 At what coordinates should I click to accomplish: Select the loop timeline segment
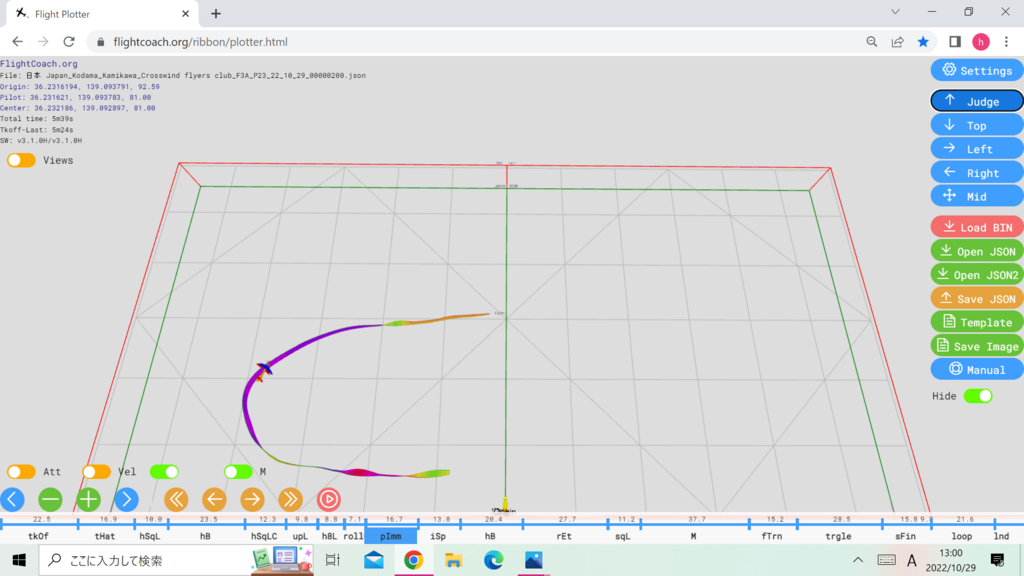962,536
